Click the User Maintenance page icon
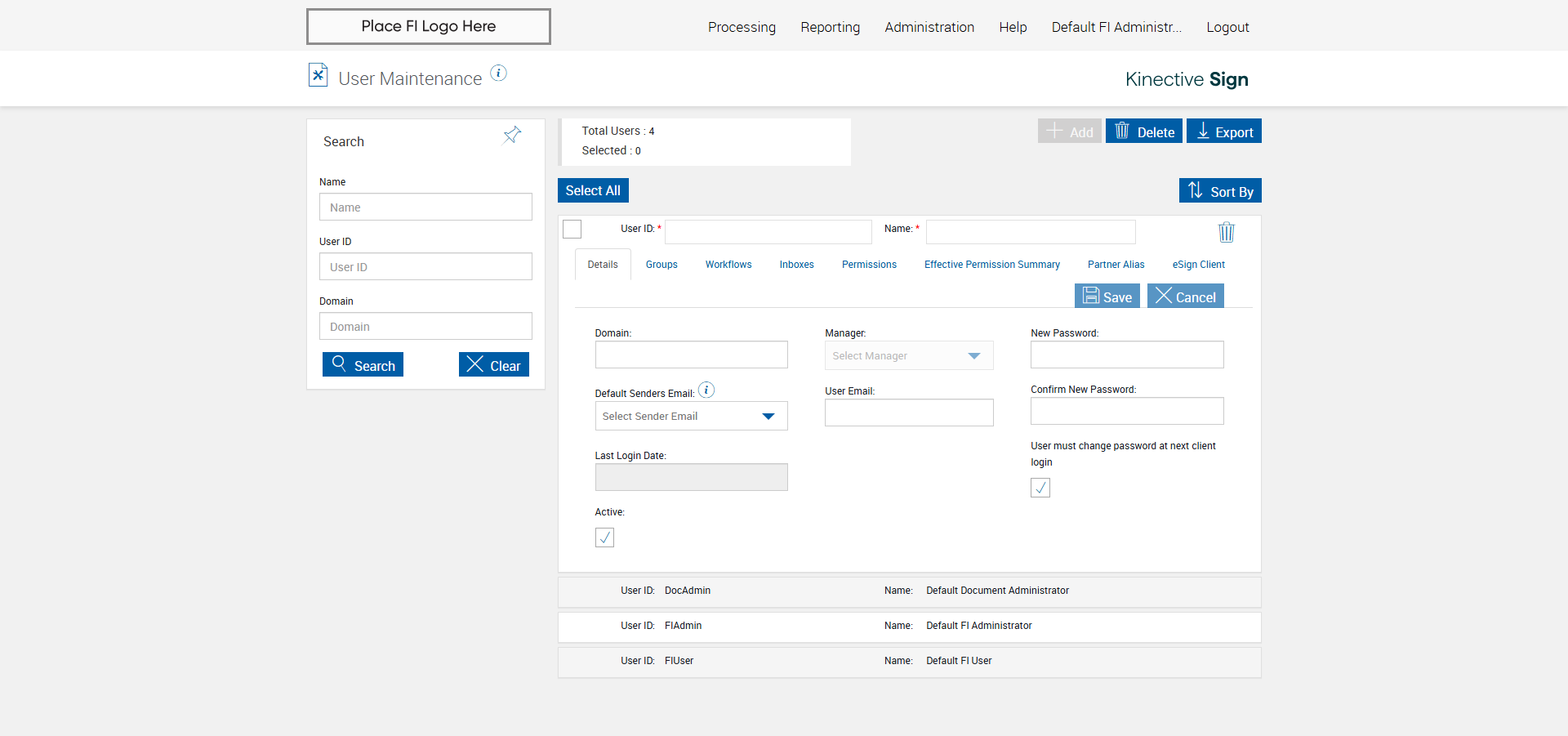 click(x=318, y=75)
